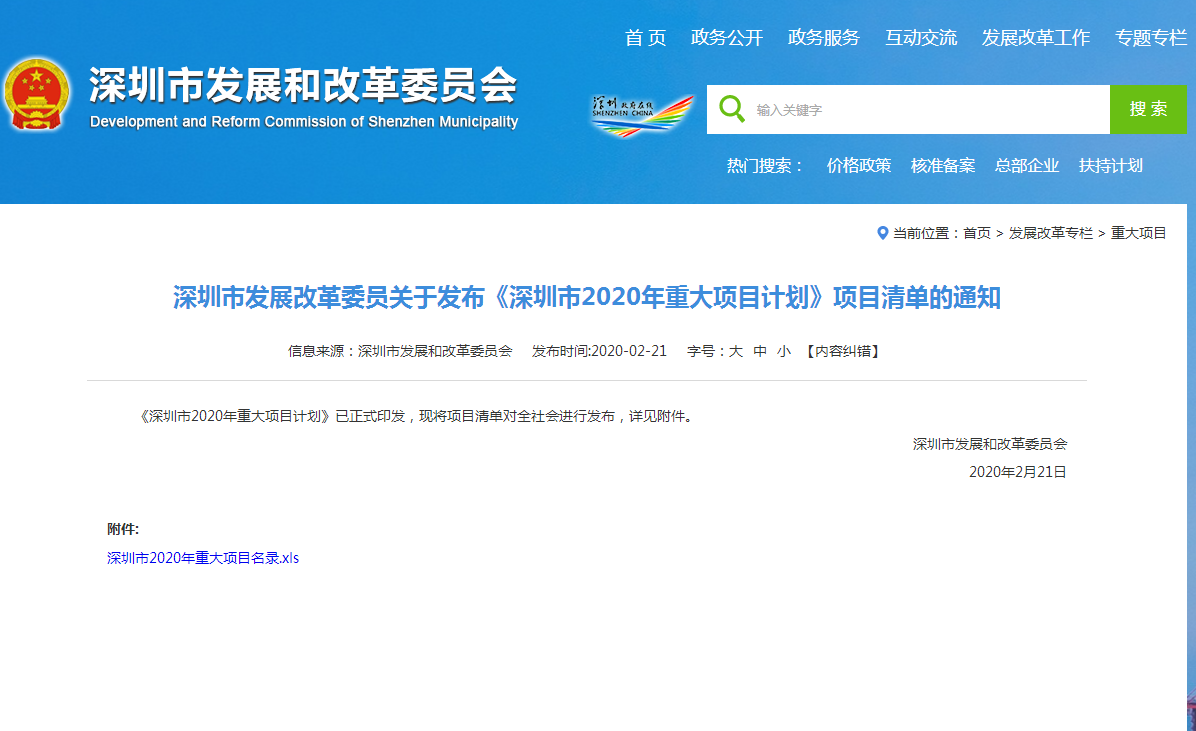Click the blue location pin icon

882,233
